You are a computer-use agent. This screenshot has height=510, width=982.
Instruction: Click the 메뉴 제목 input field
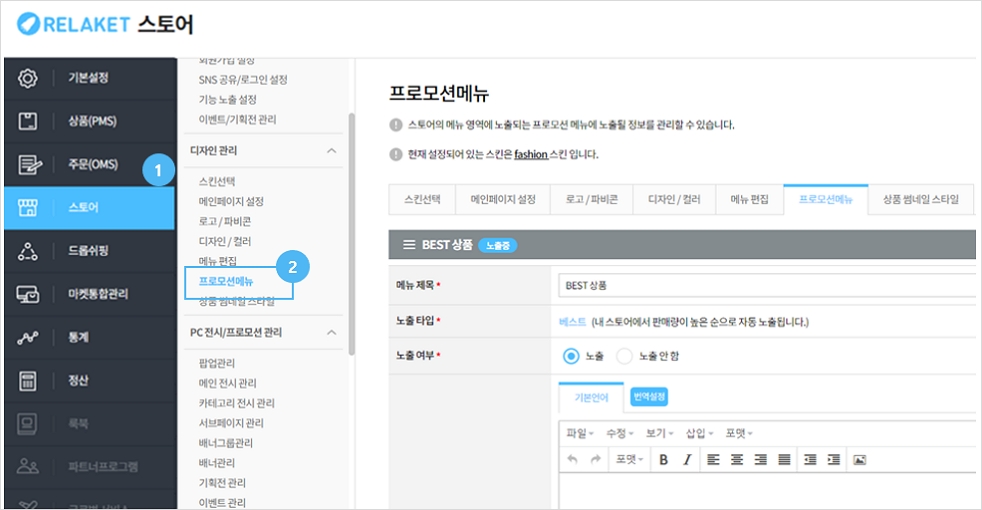point(766,285)
